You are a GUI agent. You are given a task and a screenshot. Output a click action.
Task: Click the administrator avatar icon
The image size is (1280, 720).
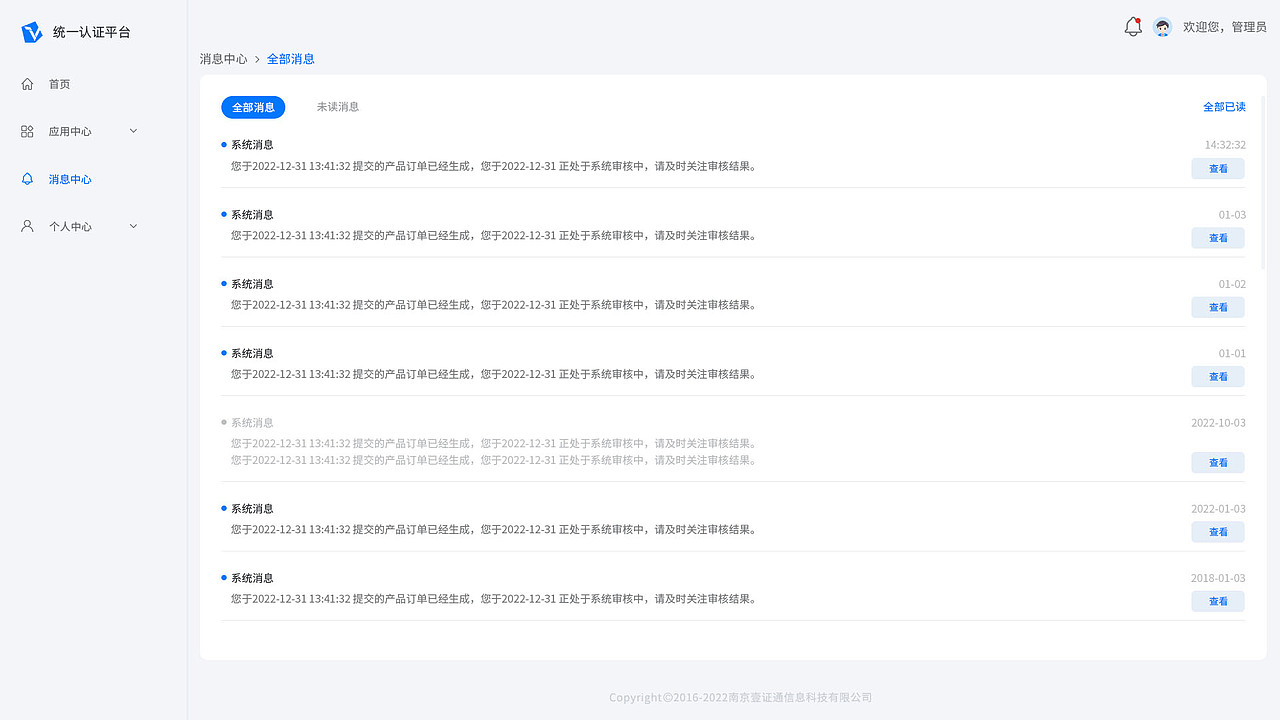coord(1162,27)
